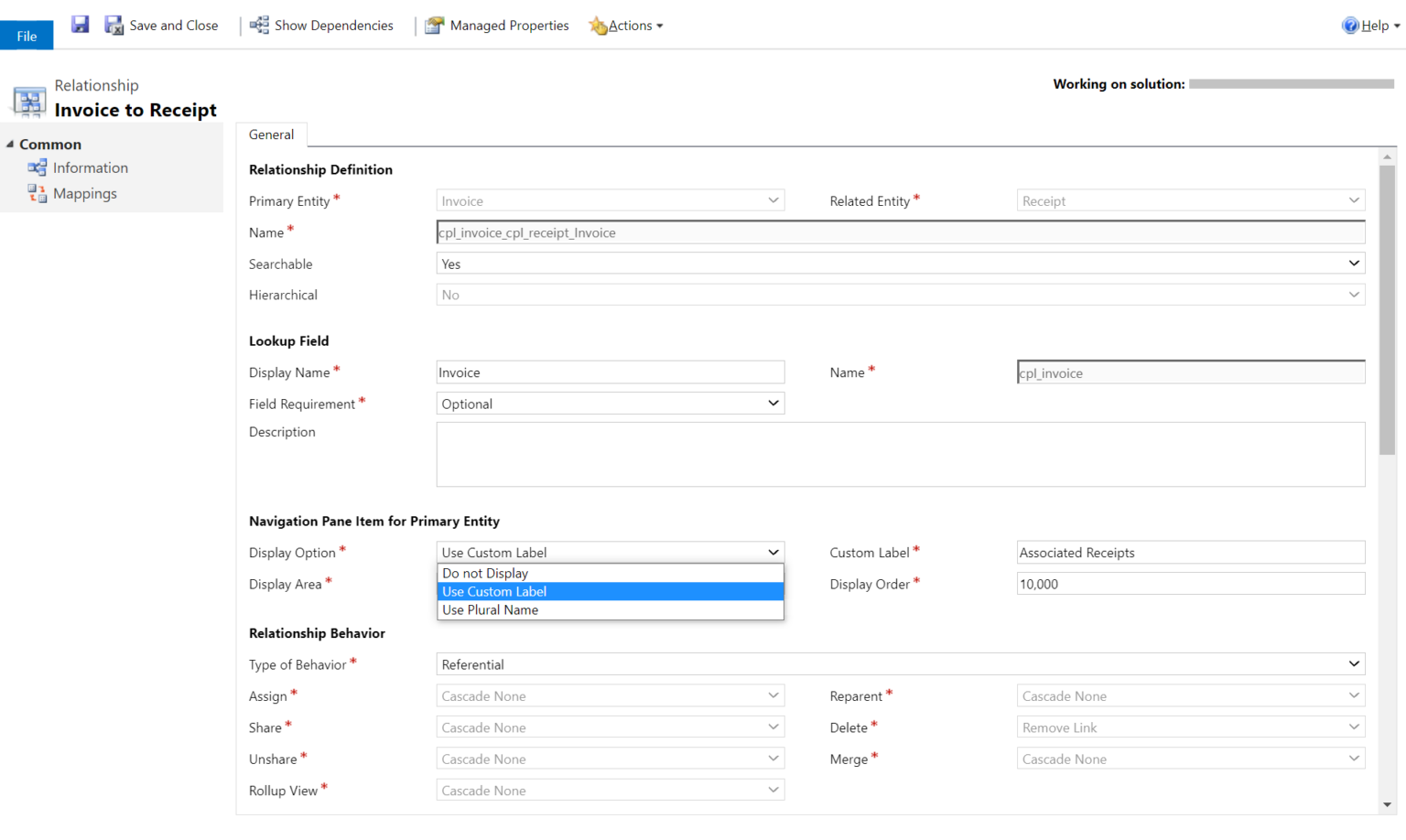Choose Do not Display from the Display Option list
Screen dimensions: 1406x840
(484, 573)
